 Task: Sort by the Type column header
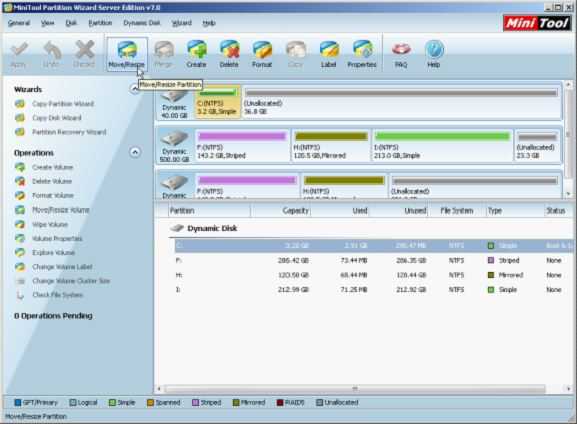tap(515, 211)
